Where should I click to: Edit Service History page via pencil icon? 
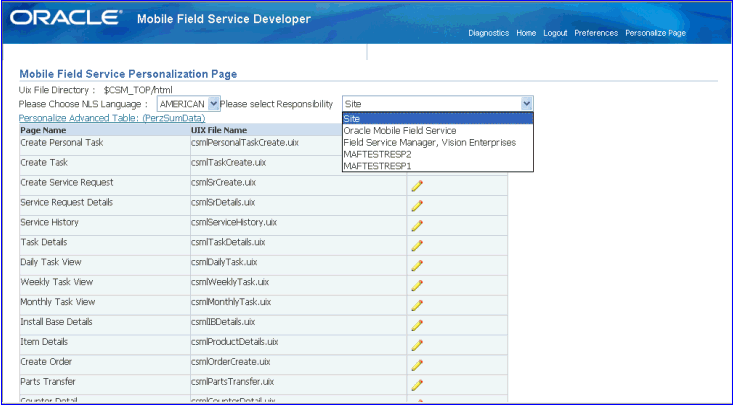417,226
